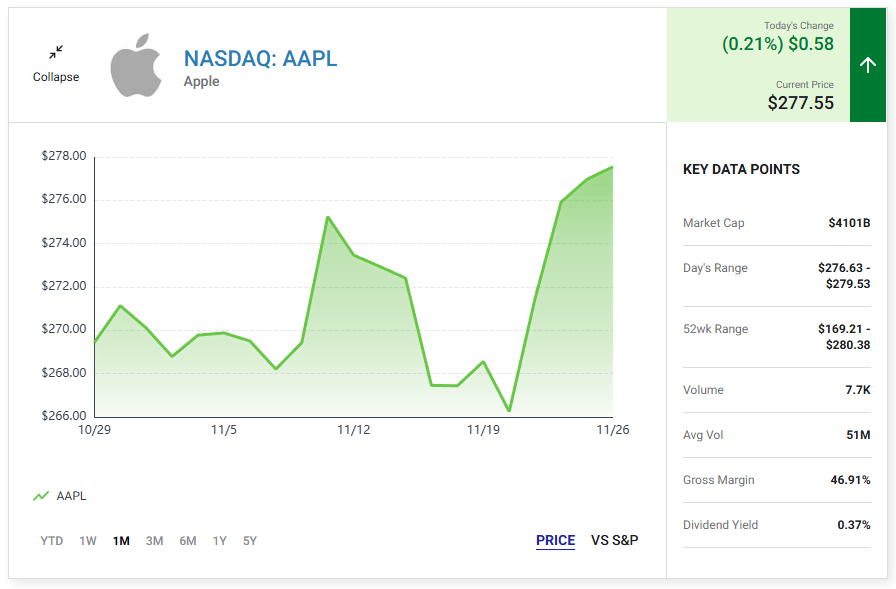Click the final chart point at 11/26

coord(612,167)
